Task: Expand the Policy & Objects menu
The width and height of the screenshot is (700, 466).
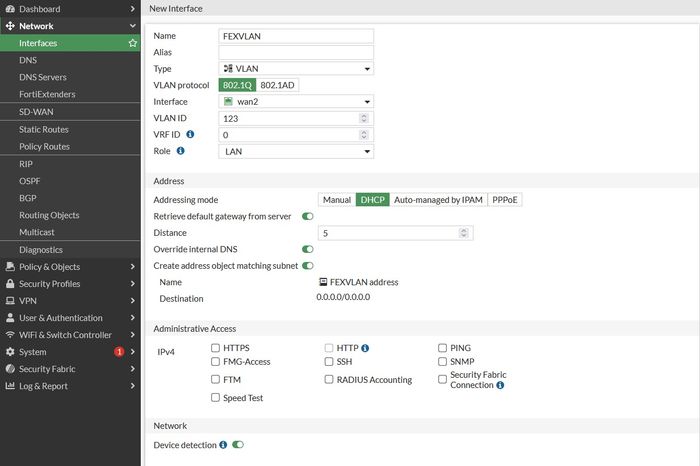Action: pyautogui.click(x=70, y=267)
